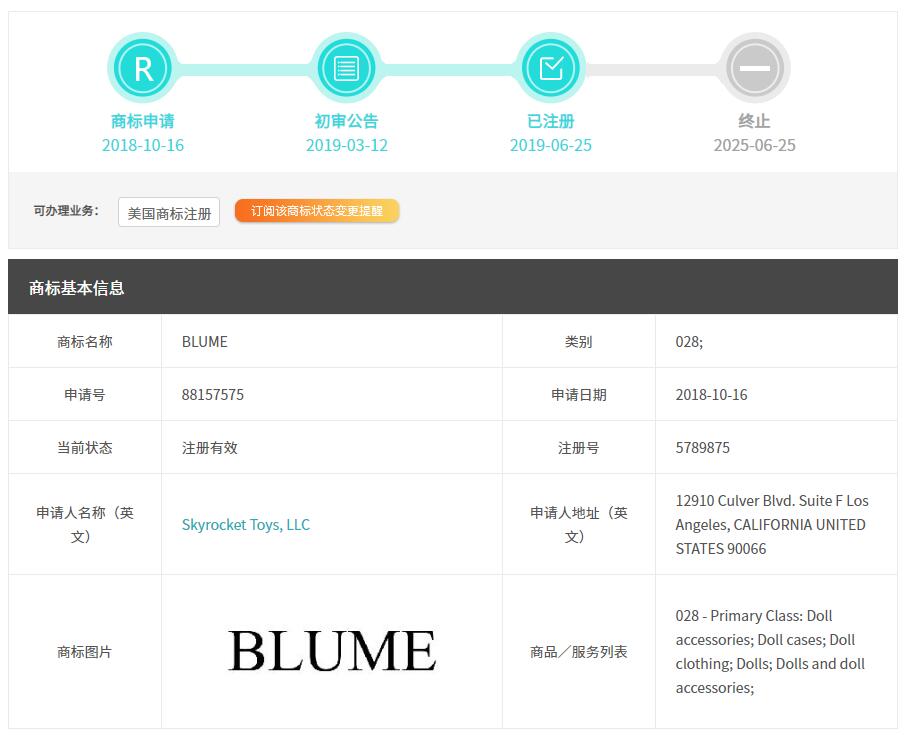Screen dimensions: 907x735
Task: Select the 028 - Primary Class goods description
Action: coord(770,652)
